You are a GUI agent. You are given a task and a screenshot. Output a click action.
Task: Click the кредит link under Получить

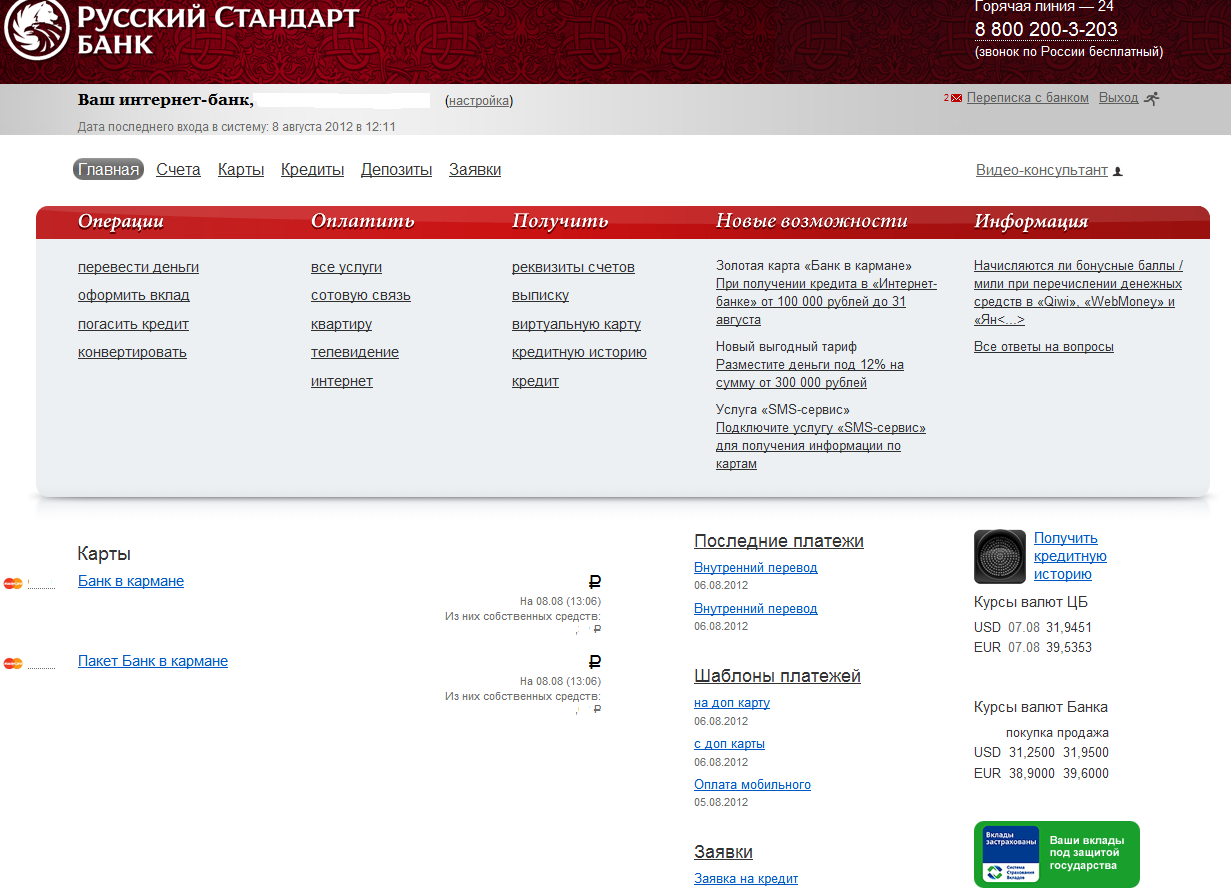coord(535,381)
